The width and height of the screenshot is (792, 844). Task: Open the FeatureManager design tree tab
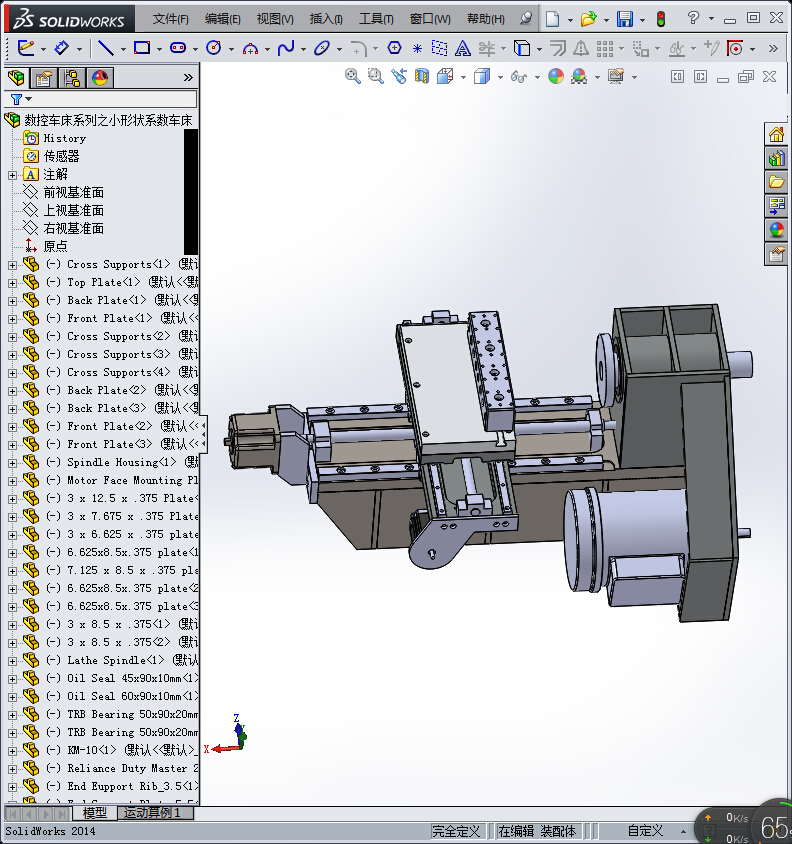(x=16, y=78)
